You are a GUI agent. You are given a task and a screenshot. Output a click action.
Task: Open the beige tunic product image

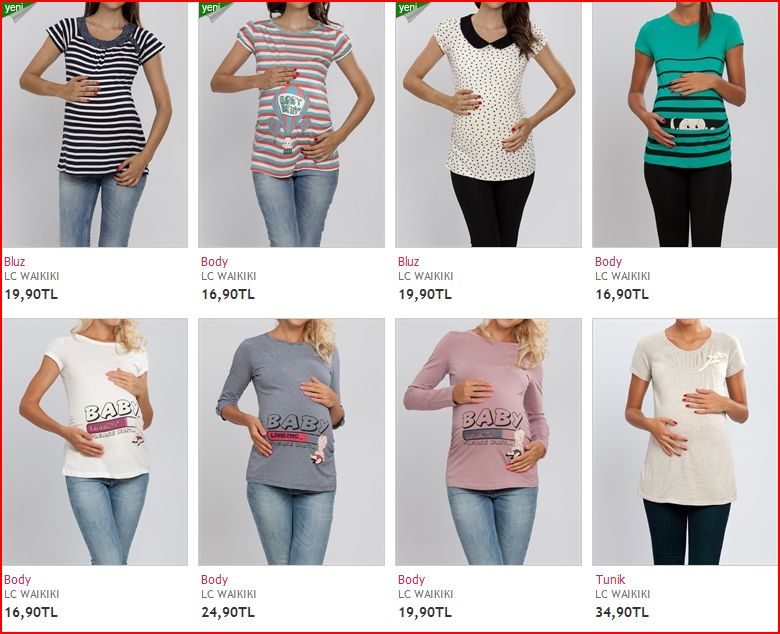point(684,442)
